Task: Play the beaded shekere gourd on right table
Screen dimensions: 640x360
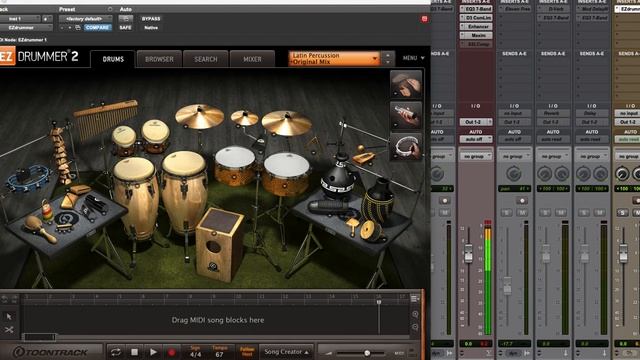Action: coord(379,202)
